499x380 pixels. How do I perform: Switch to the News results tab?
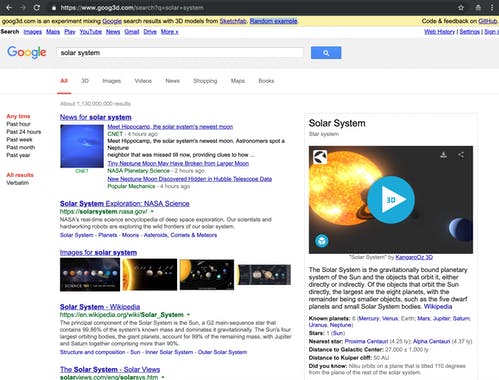172,81
